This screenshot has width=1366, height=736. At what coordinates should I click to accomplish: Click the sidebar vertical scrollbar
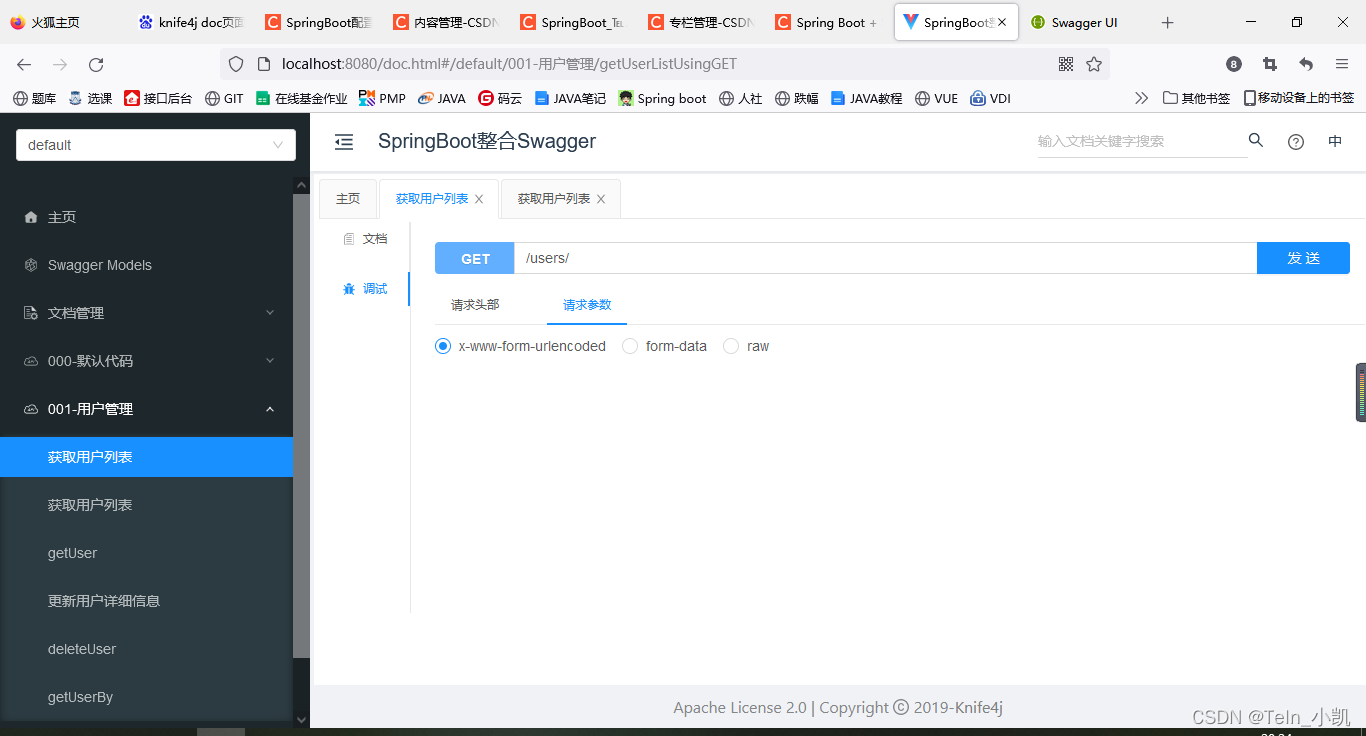[301, 425]
